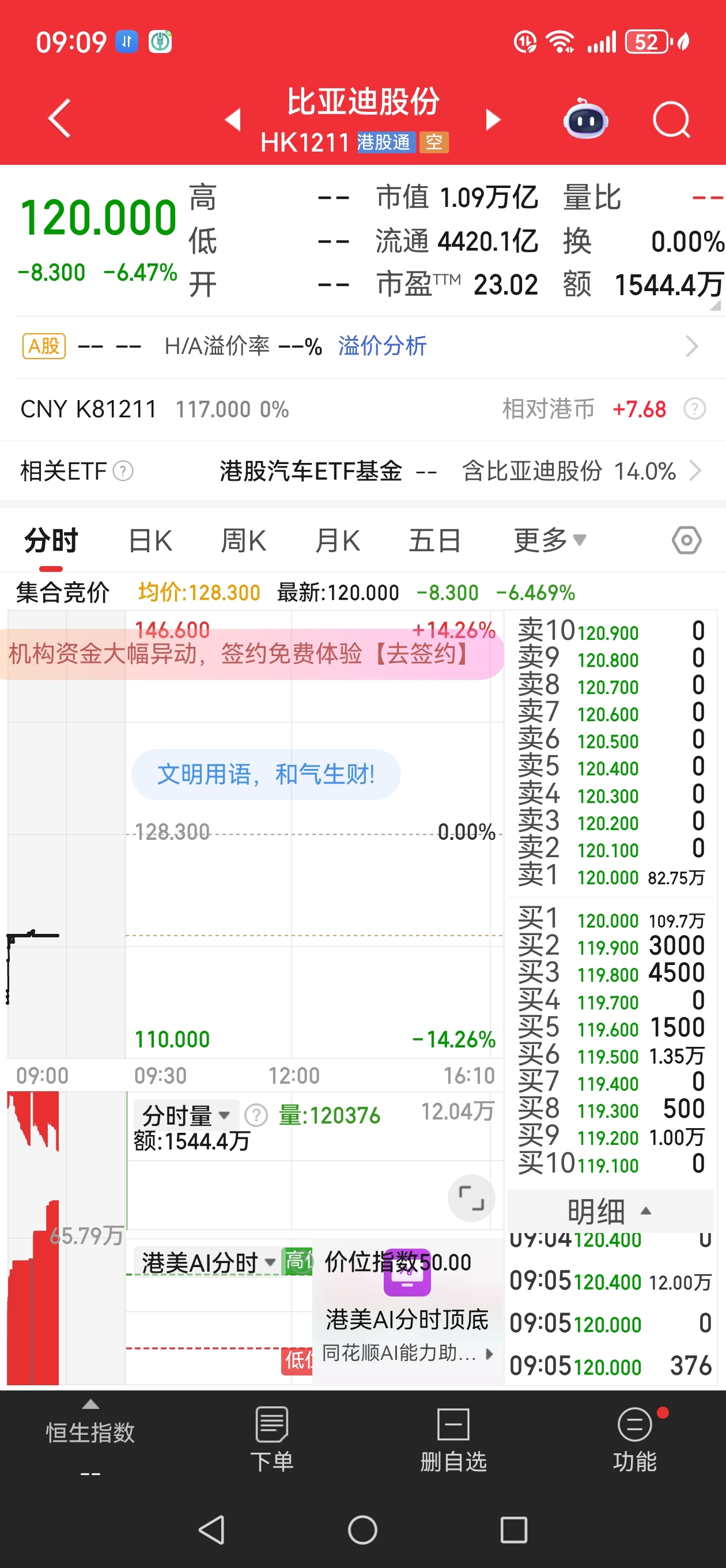This screenshot has width=726, height=1568.
Task: Expand the chart to full screen
Action: tap(471, 1198)
